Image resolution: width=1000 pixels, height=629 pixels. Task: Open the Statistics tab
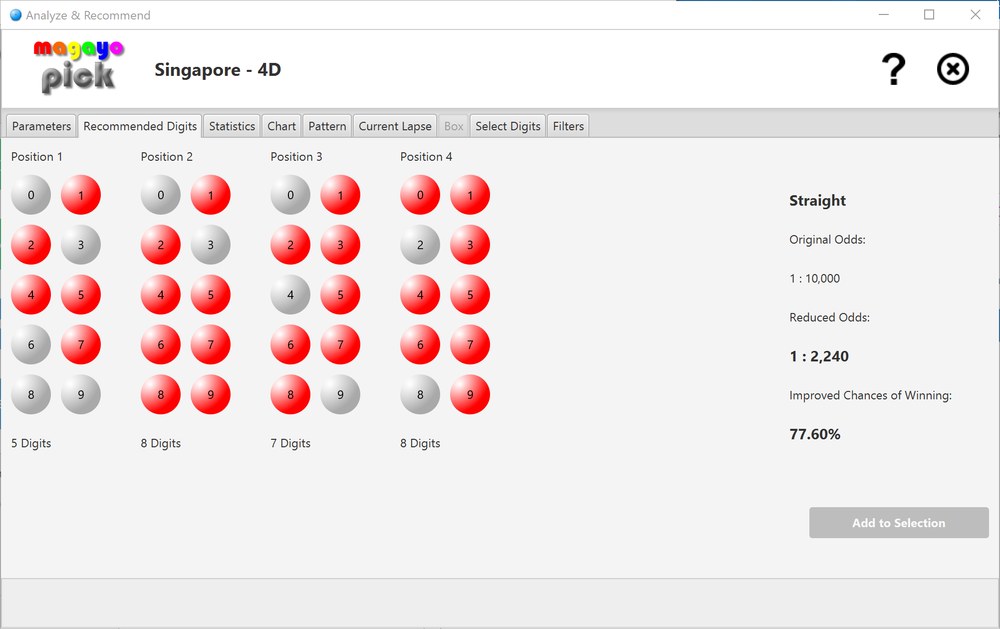[232, 126]
